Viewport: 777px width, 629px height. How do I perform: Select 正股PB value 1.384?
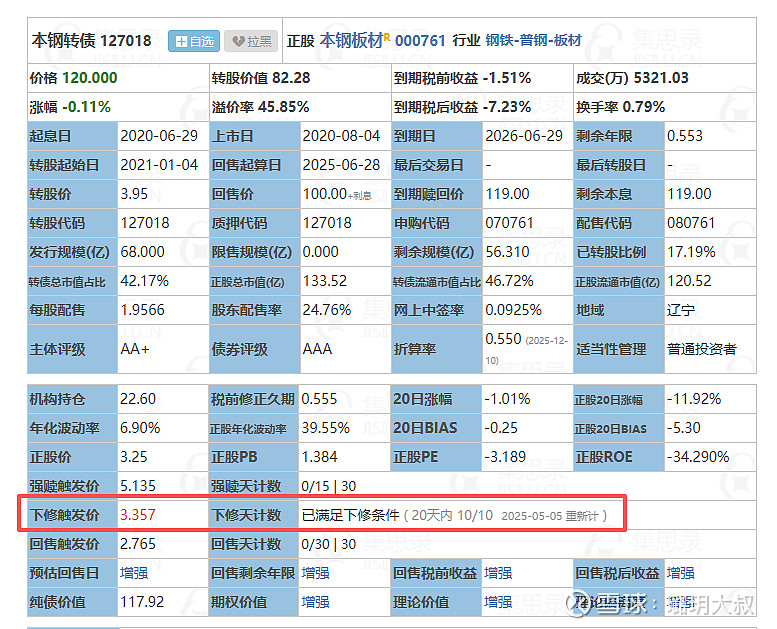click(319, 457)
